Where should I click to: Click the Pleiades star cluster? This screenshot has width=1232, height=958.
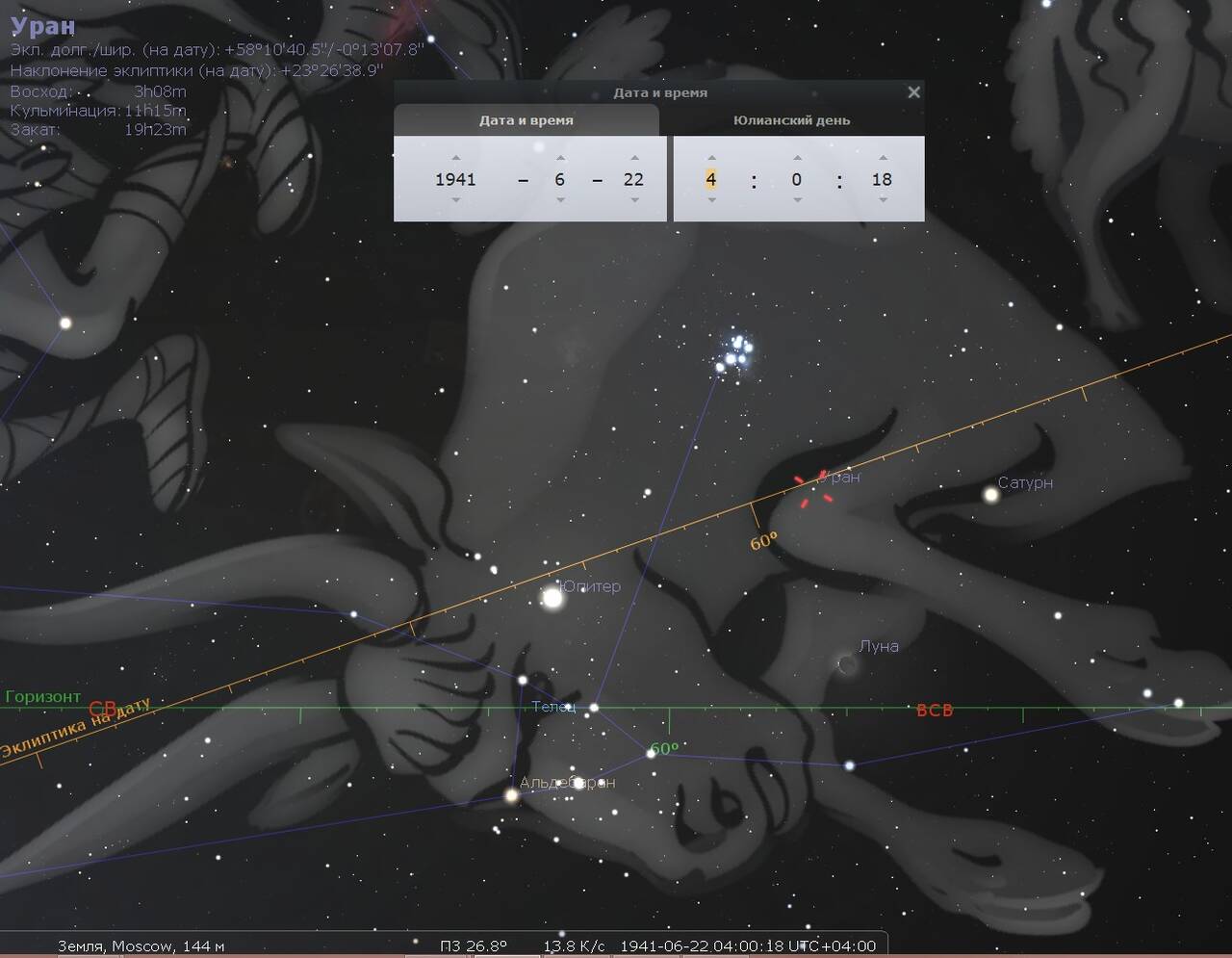tap(735, 352)
